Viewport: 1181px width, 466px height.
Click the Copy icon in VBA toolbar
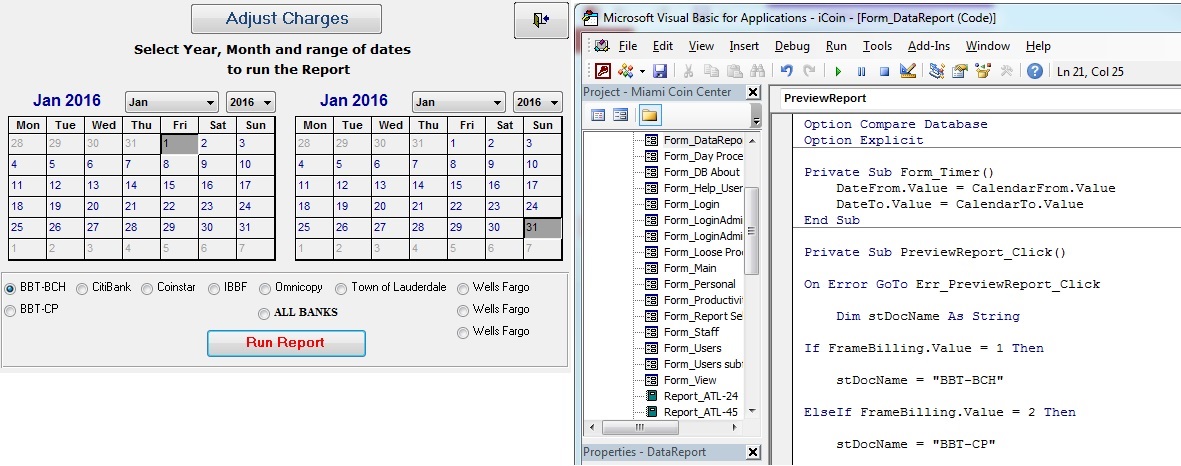pyautogui.click(x=711, y=71)
